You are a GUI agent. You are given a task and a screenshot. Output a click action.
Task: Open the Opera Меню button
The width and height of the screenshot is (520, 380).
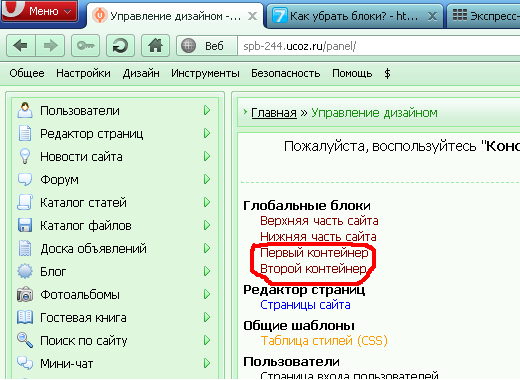39,11
